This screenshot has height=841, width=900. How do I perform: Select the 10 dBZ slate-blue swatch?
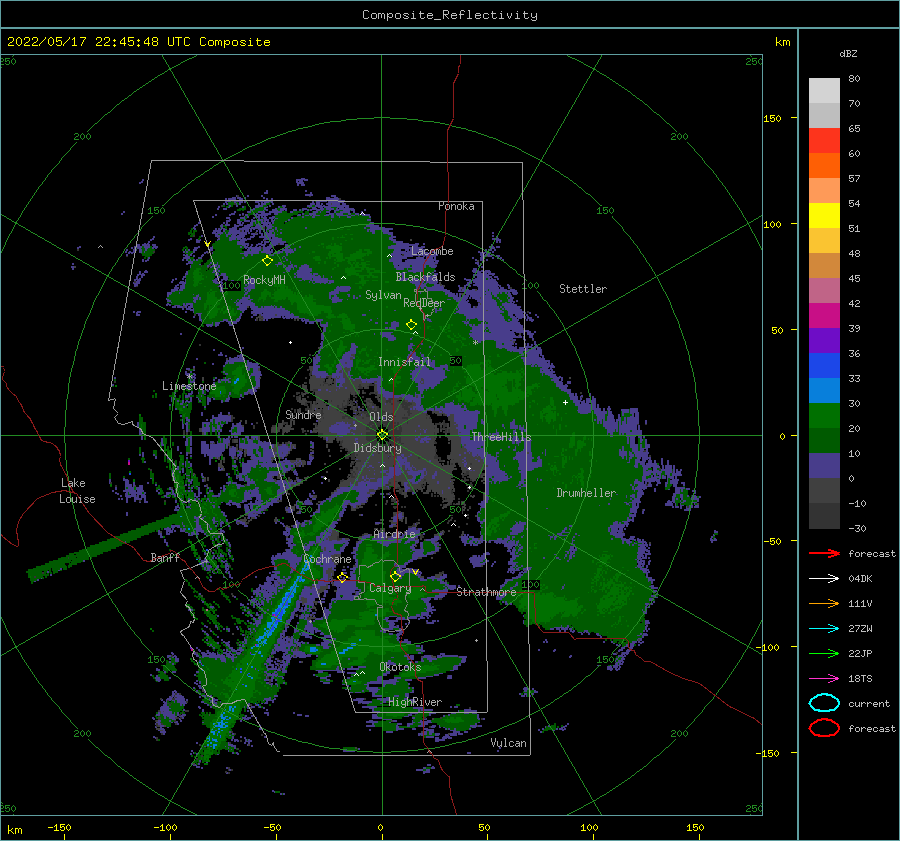[x=824, y=466]
